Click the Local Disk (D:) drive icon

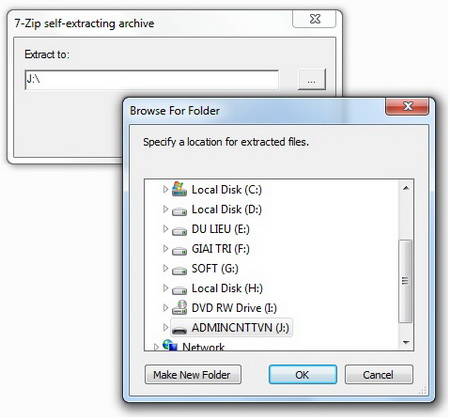[179, 211]
